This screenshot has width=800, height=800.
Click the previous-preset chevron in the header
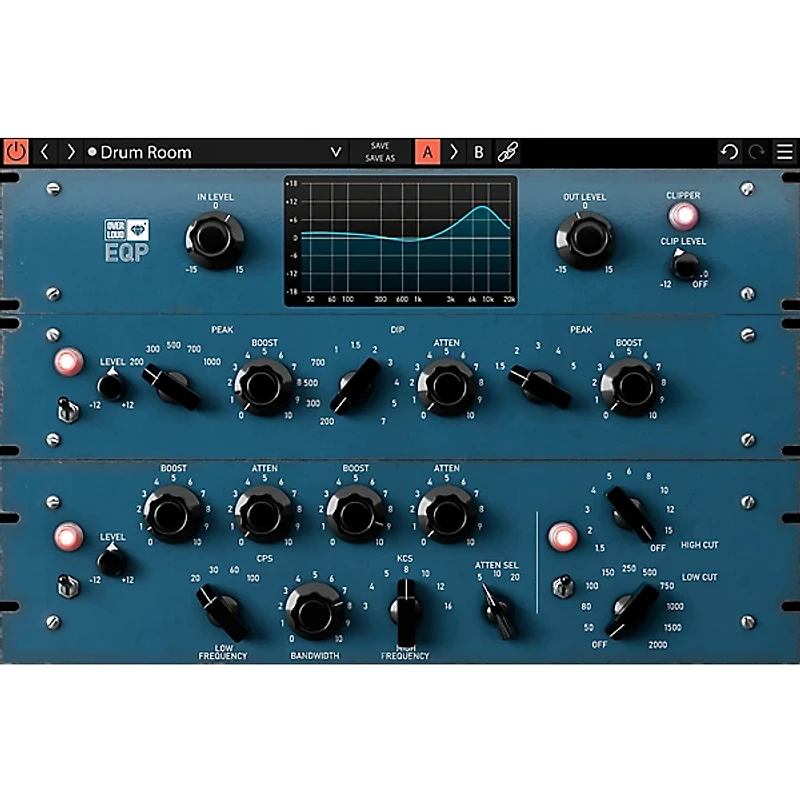tap(45, 152)
